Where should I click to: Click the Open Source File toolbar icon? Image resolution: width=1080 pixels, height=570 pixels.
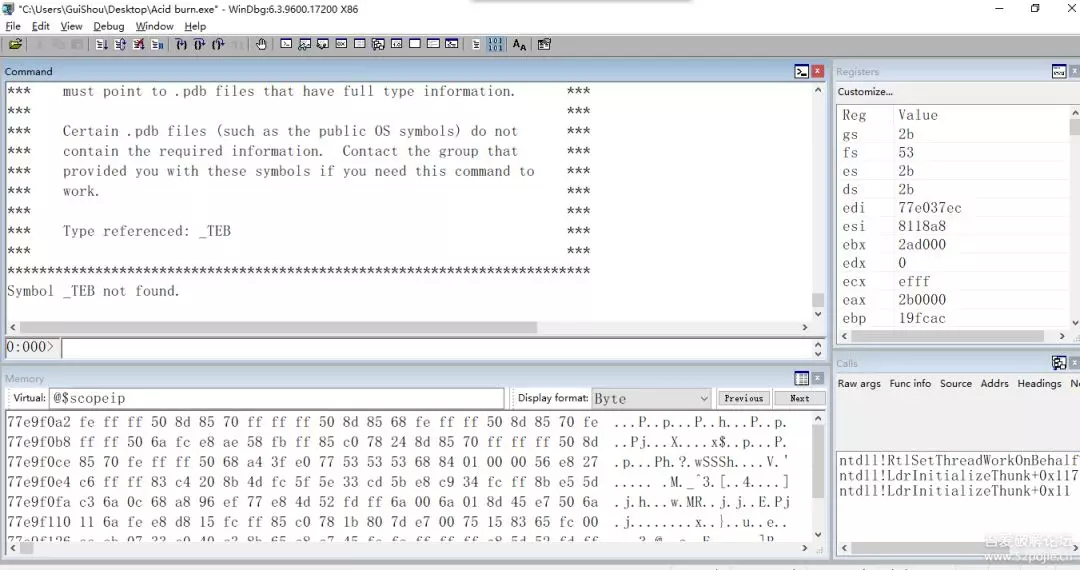click(x=15, y=45)
